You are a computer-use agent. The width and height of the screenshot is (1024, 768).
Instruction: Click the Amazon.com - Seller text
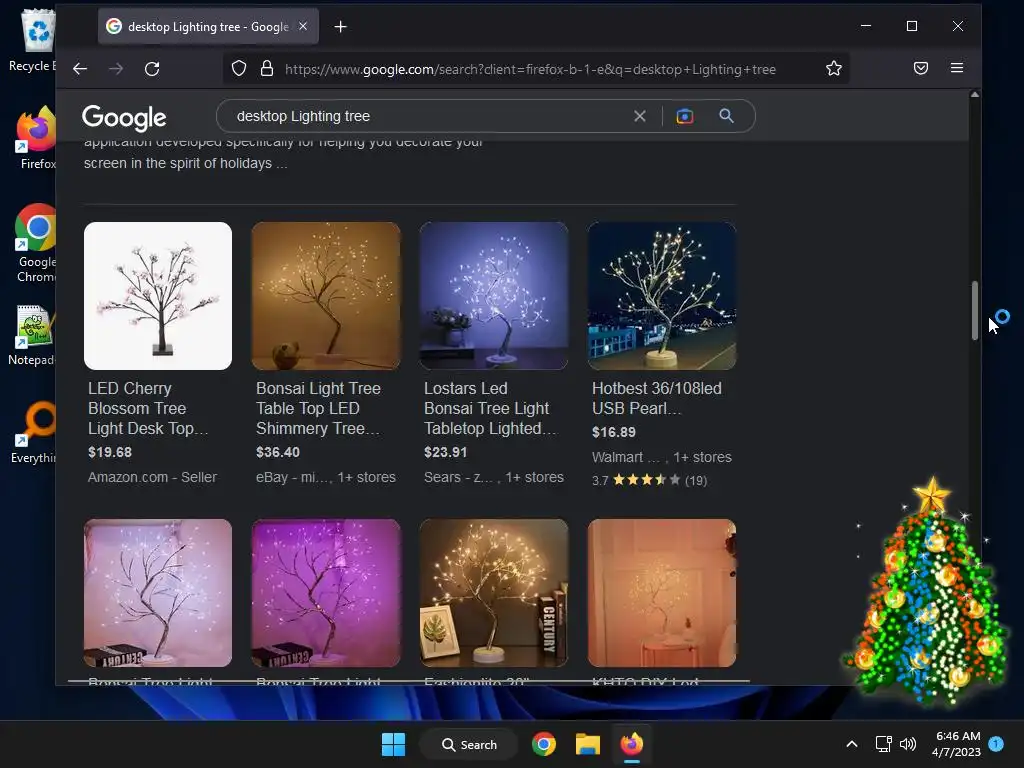[152, 477]
